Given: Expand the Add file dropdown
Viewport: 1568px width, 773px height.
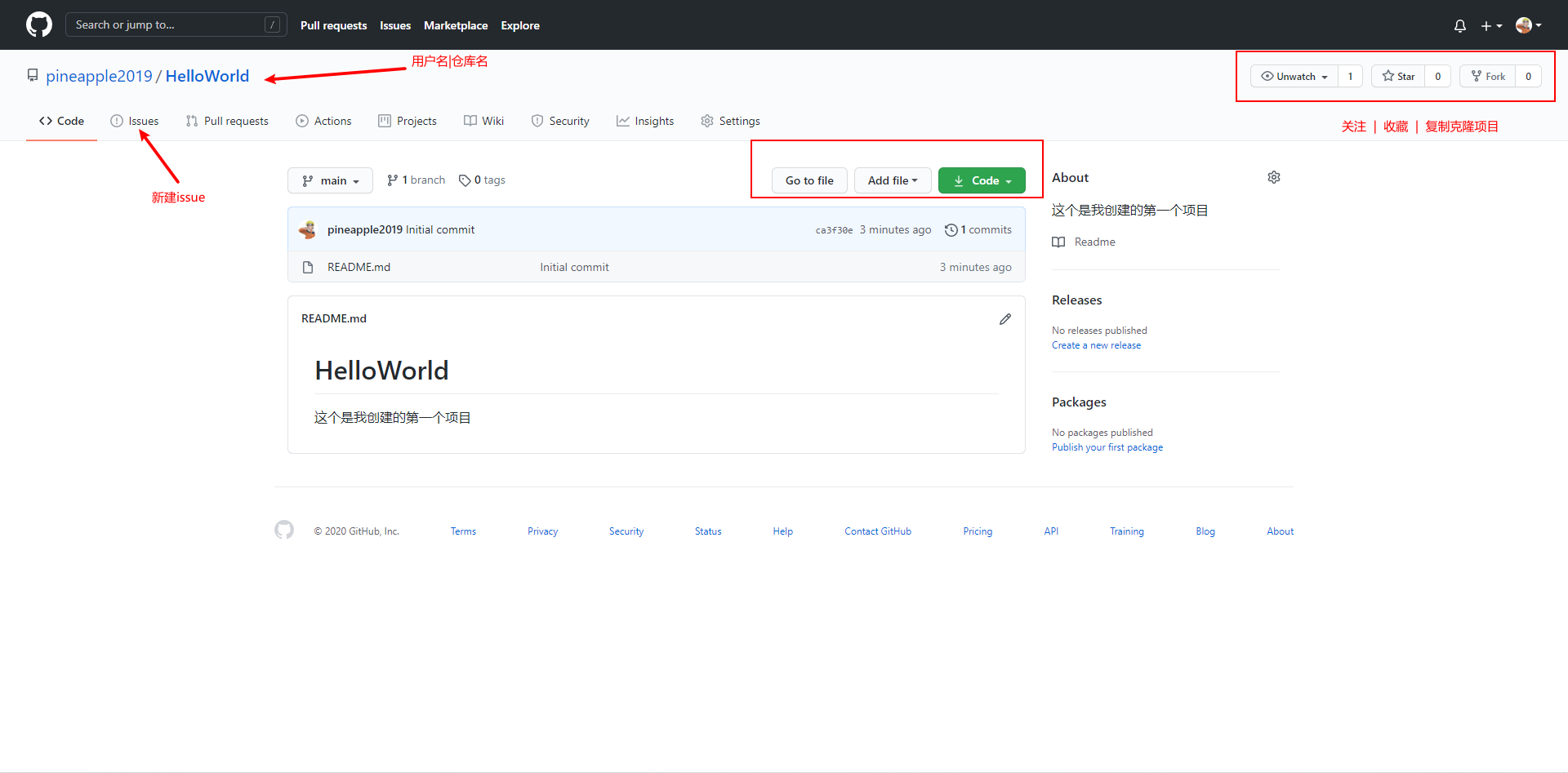Looking at the screenshot, I should pos(893,180).
